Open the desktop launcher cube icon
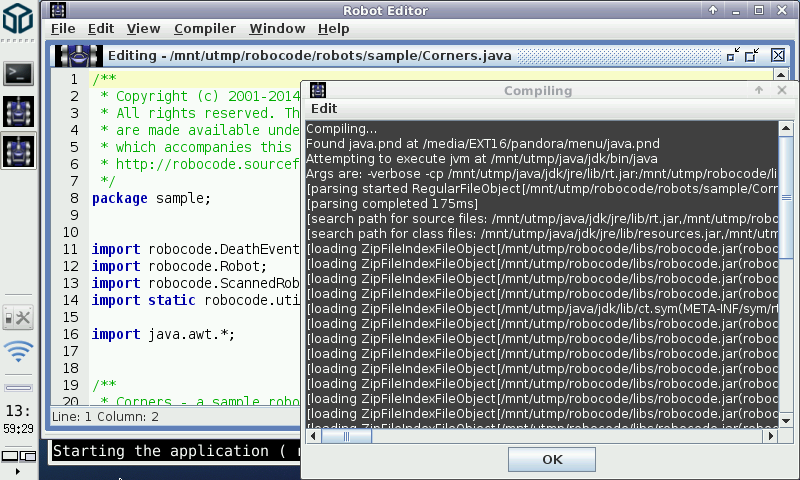The width and height of the screenshot is (800, 480). click(18, 19)
